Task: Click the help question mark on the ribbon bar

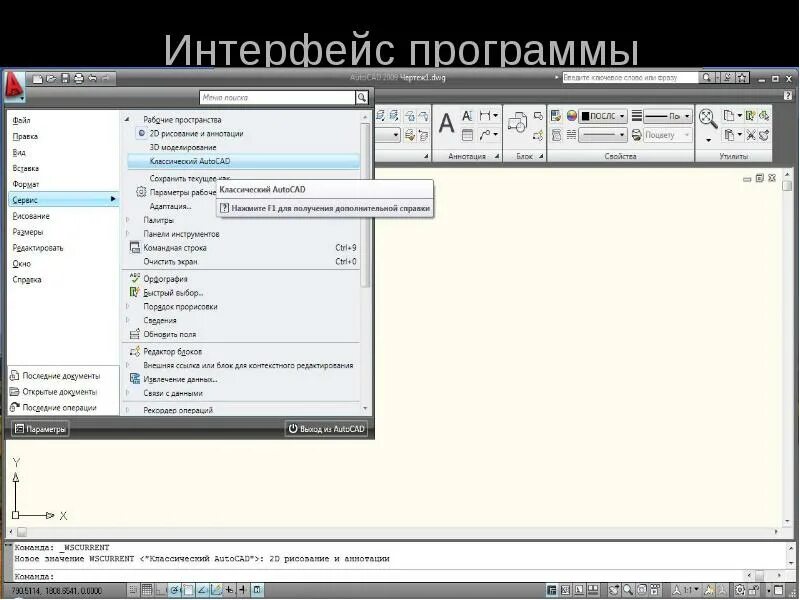Action: (x=788, y=95)
